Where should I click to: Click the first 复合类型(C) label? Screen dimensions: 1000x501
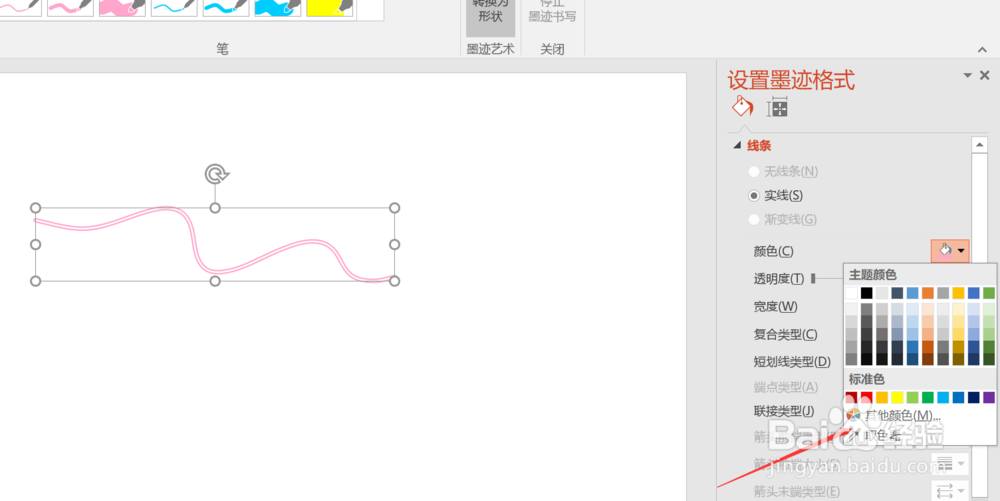tap(786, 334)
